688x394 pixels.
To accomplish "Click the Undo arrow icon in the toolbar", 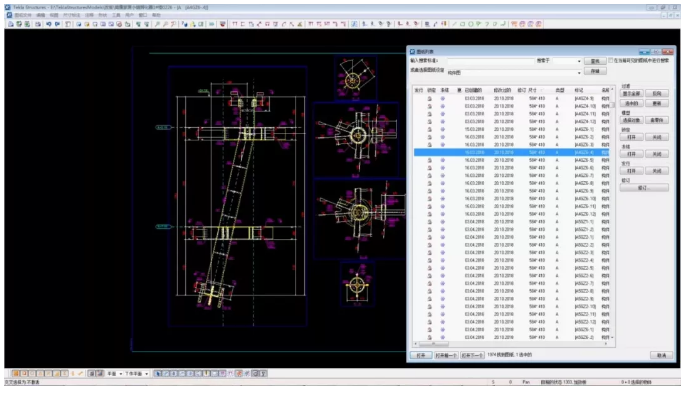I will 49,24.
